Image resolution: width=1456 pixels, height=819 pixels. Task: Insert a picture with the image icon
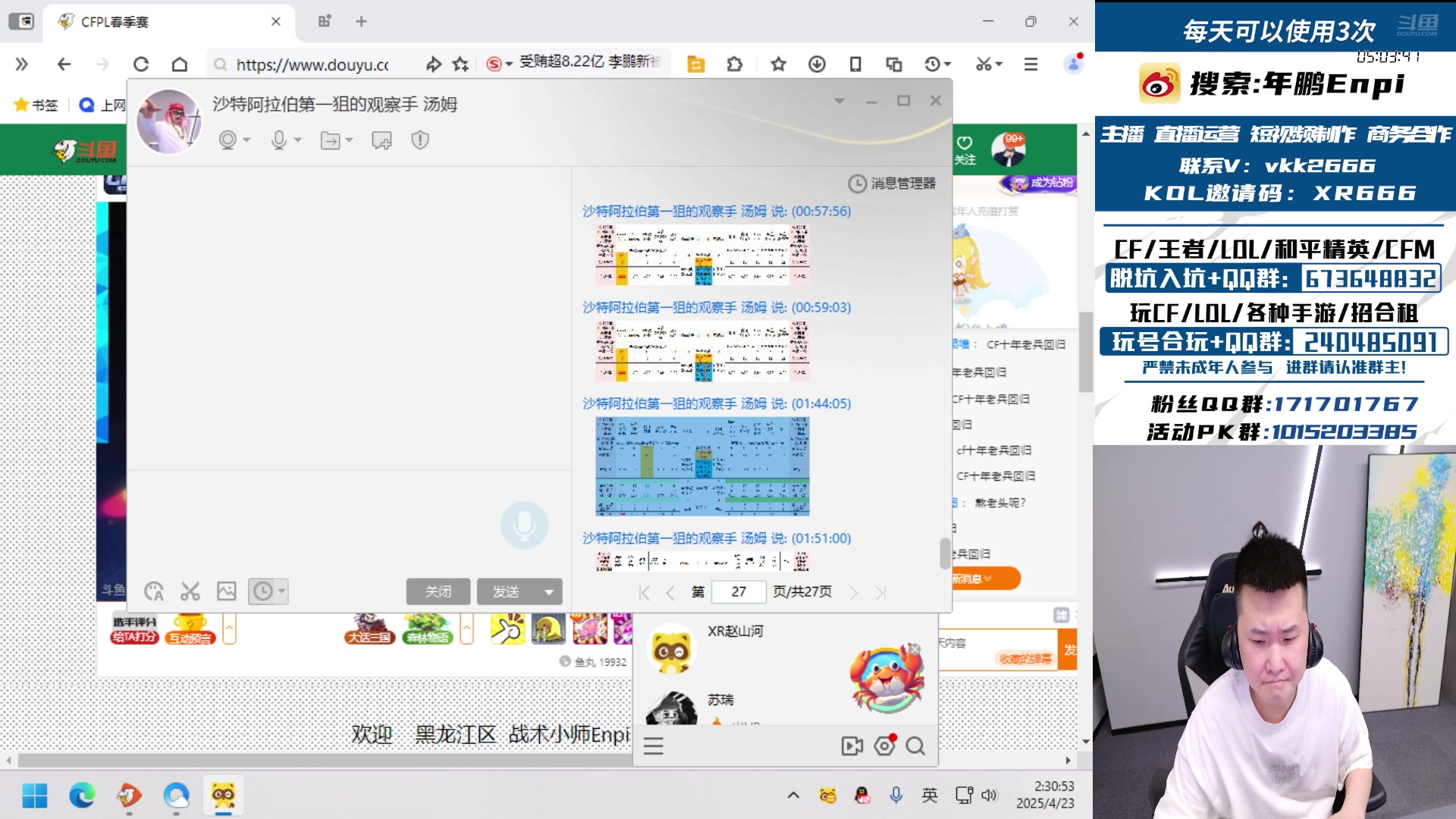pos(227,591)
